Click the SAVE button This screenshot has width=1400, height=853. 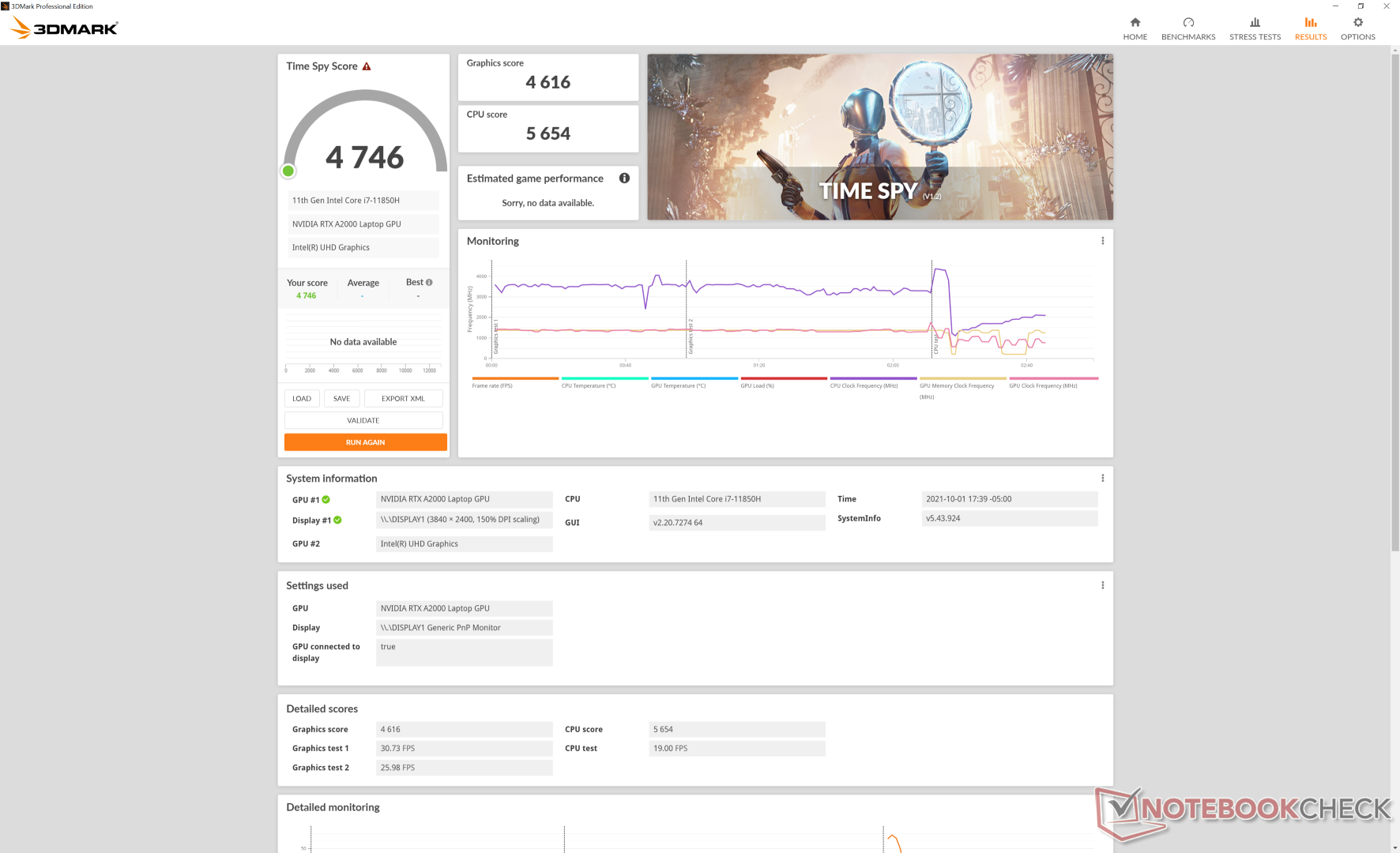pos(341,398)
